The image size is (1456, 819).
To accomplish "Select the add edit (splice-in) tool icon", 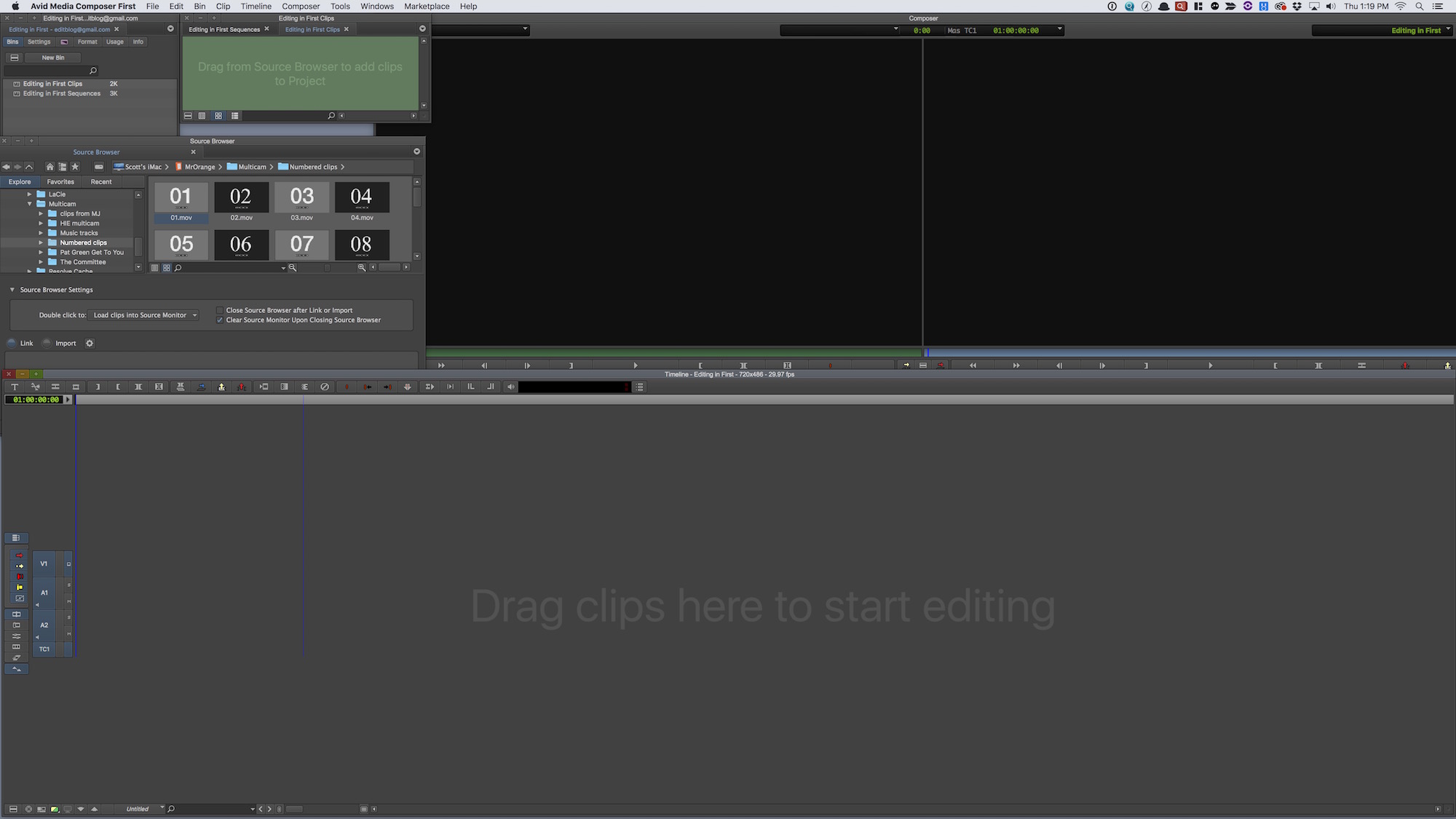I will 222,387.
